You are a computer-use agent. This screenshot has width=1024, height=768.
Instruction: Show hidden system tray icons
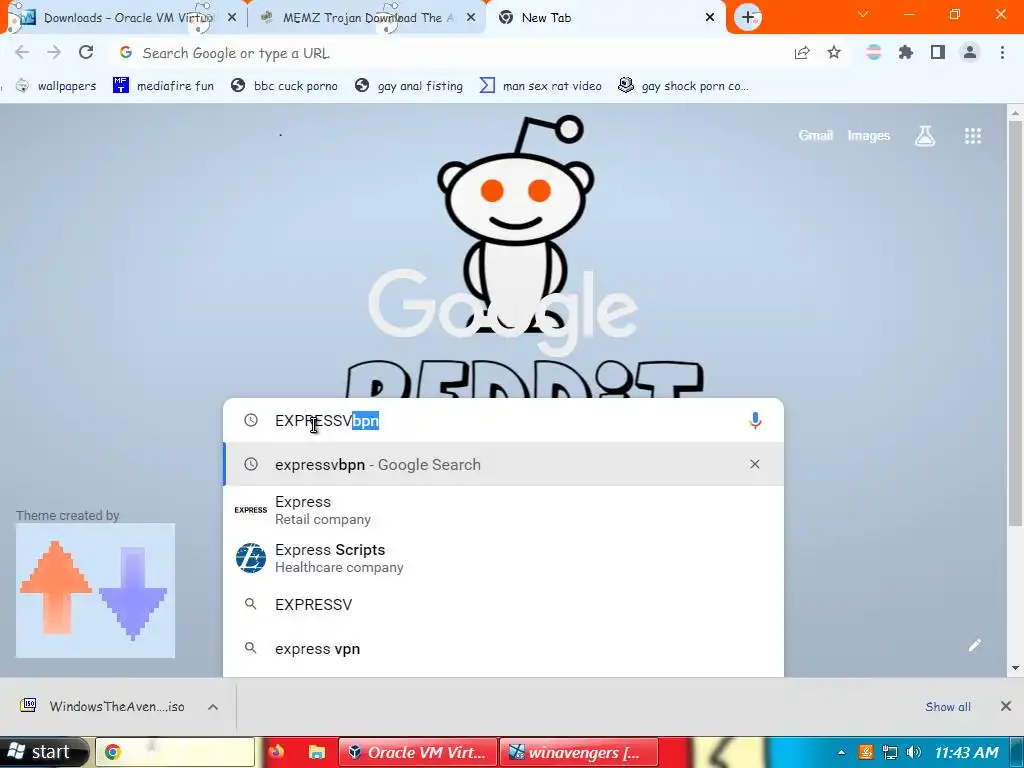click(x=841, y=752)
